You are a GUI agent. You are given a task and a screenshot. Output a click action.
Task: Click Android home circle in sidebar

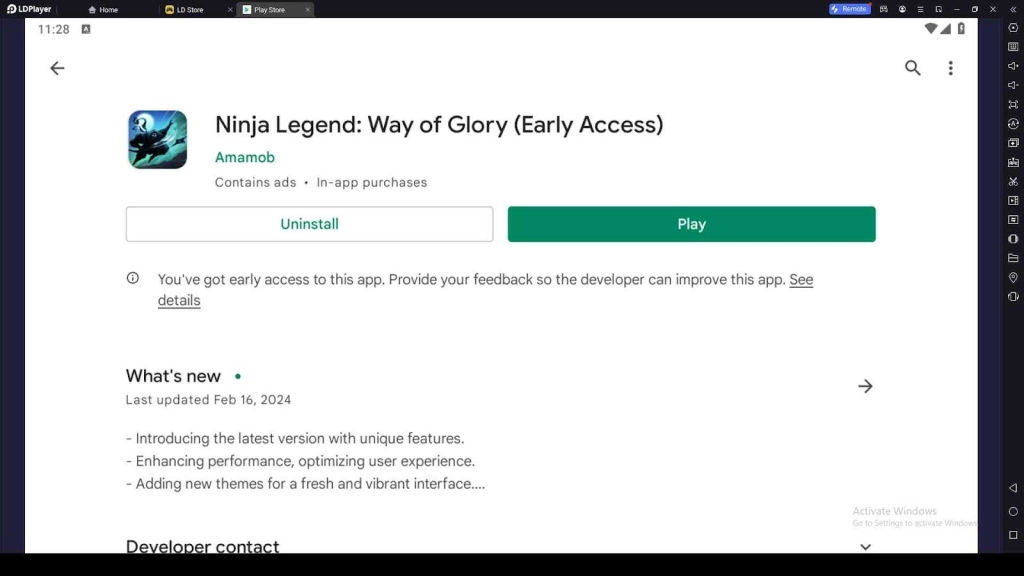[x=1013, y=511]
